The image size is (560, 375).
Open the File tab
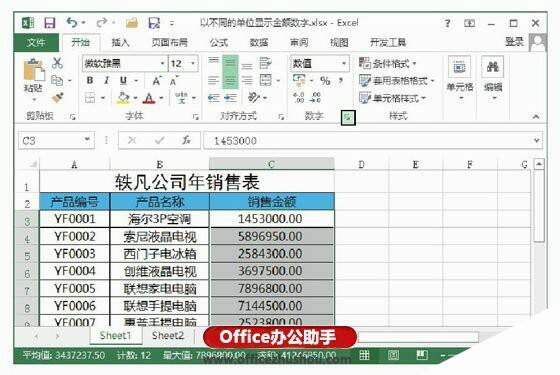point(36,42)
